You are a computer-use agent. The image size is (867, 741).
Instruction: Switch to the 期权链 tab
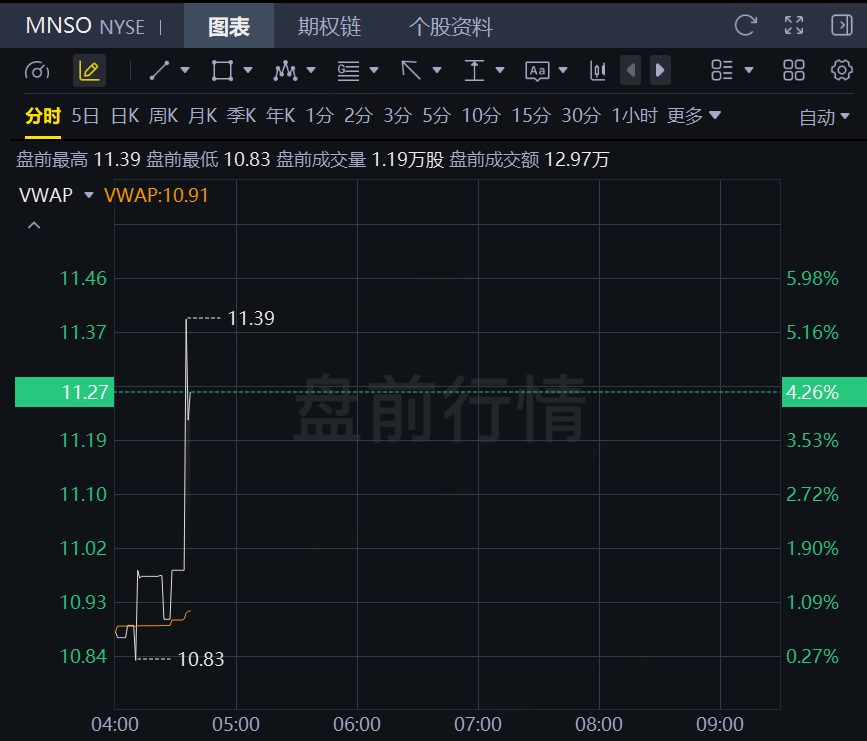tap(330, 26)
